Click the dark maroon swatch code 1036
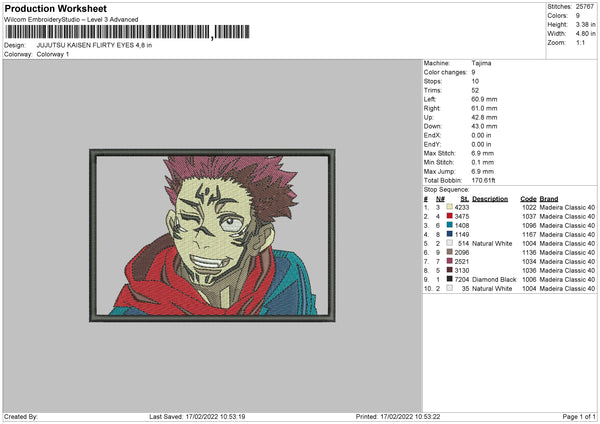600x424 pixels. point(450,270)
